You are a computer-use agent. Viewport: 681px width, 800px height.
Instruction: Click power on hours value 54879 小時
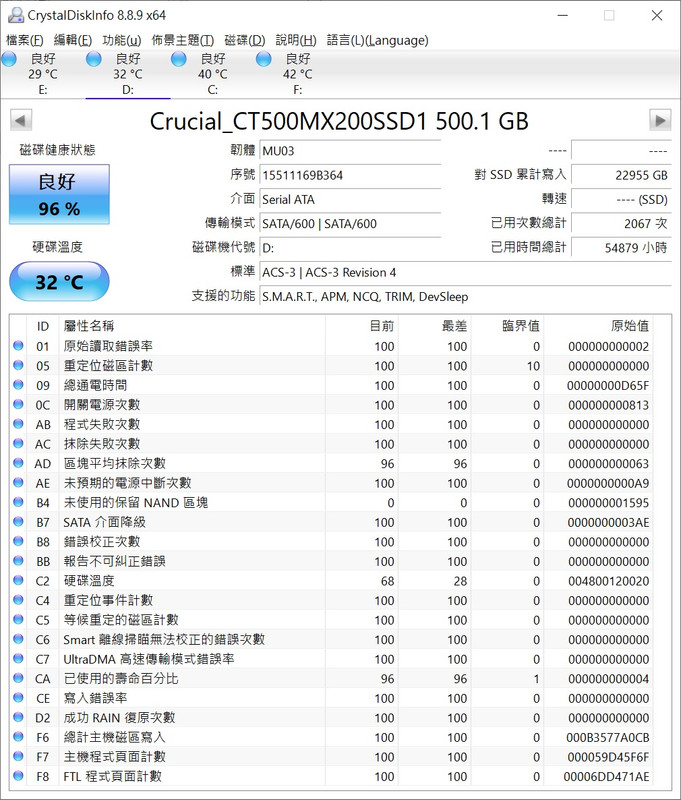(x=621, y=248)
